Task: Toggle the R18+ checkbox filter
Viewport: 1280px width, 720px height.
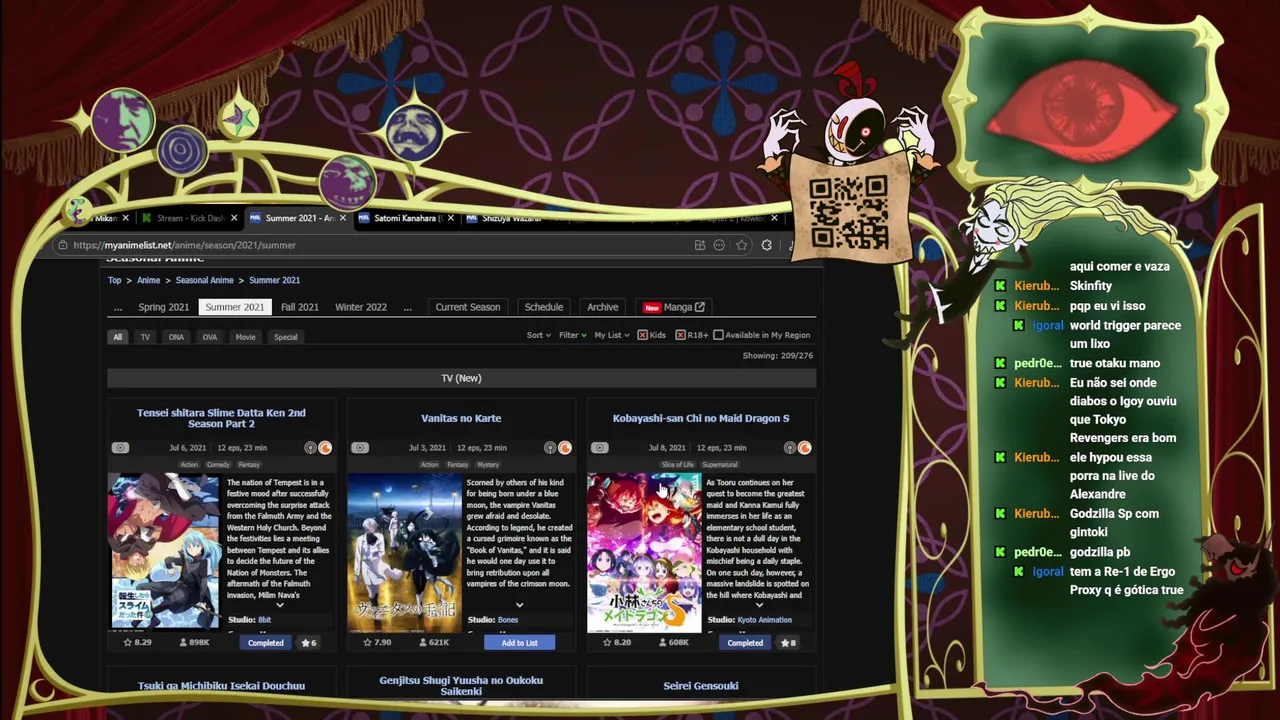Action: [680, 335]
